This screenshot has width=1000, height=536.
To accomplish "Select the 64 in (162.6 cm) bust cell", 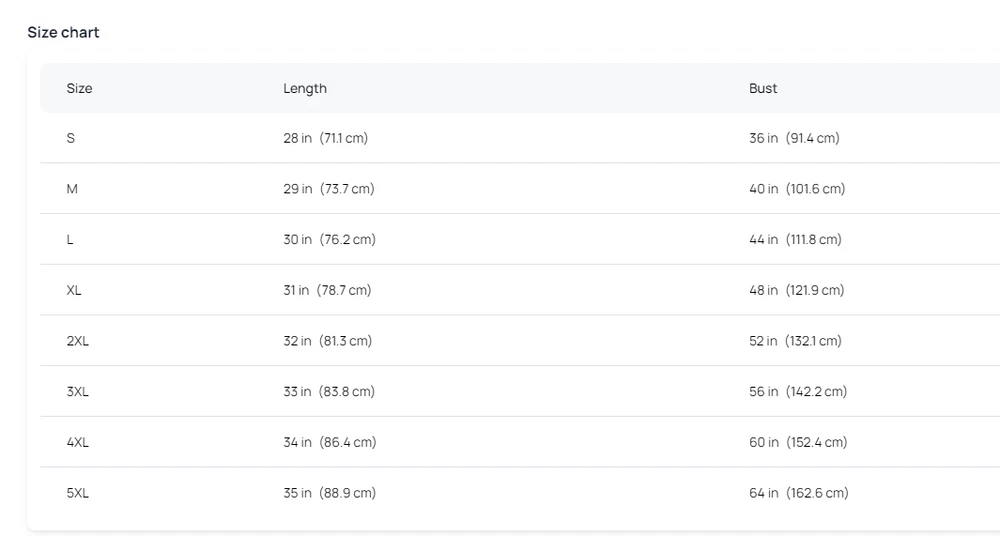I will [798, 493].
